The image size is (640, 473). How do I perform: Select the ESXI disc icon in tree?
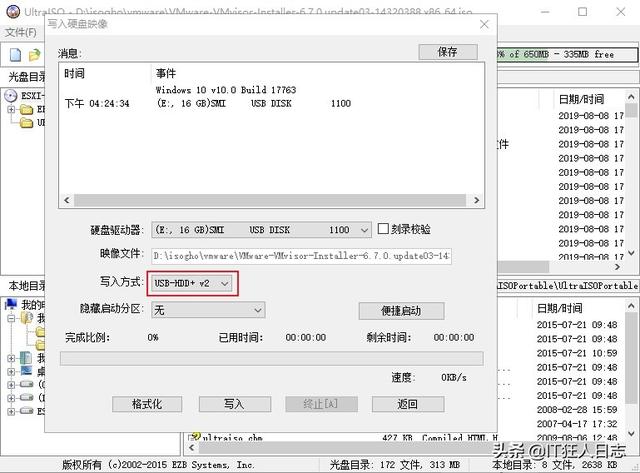point(11,96)
